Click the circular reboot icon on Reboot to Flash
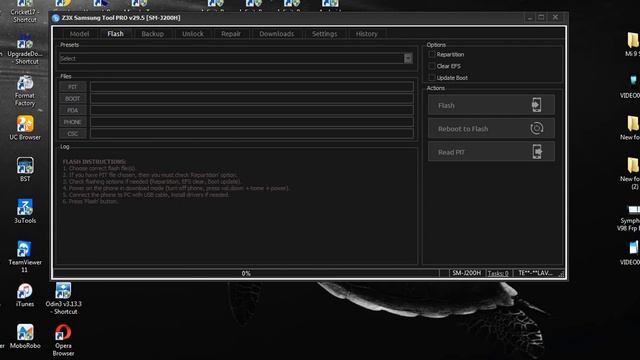The height and width of the screenshot is (360, 640). point(536,128)
